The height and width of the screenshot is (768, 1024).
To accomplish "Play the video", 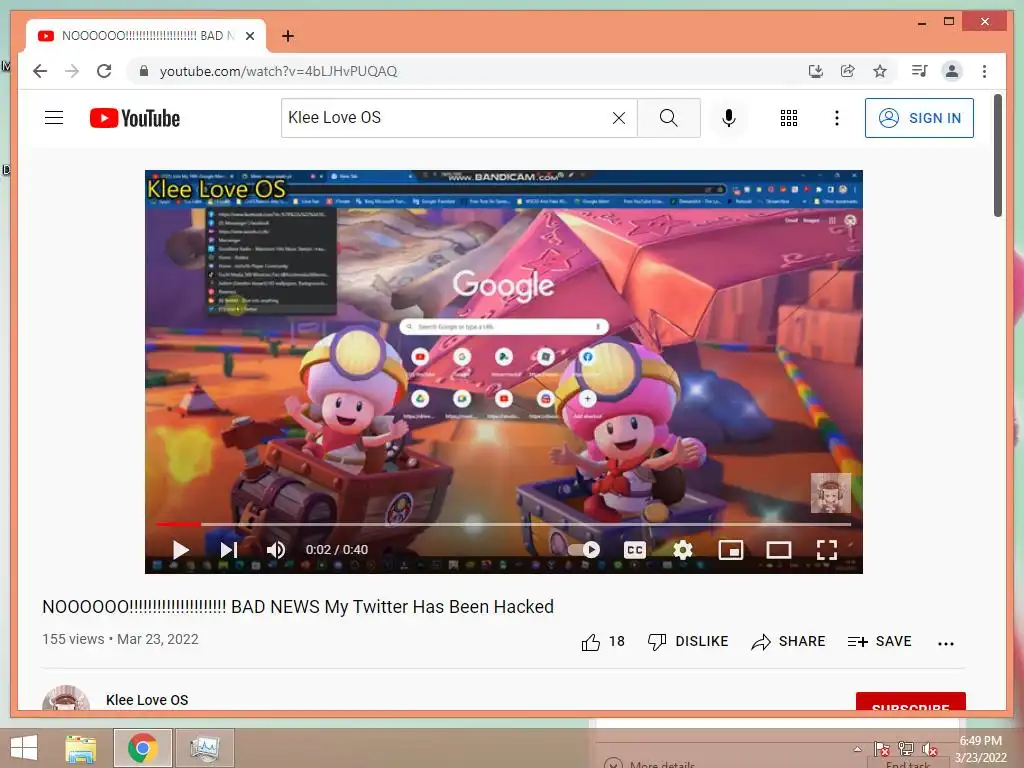I will point(181,550).
